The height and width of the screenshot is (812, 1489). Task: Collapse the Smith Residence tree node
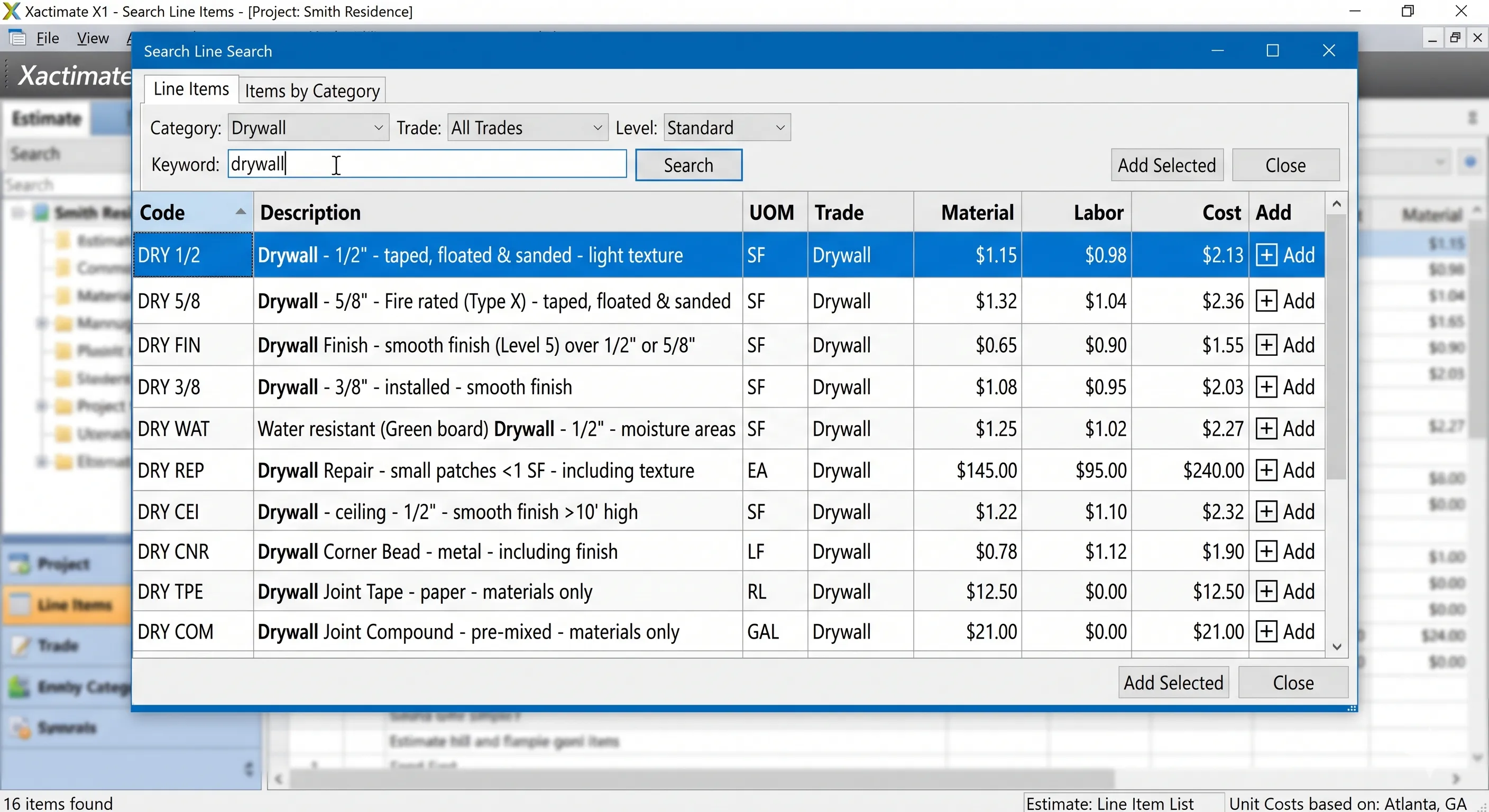click(17, 213)
